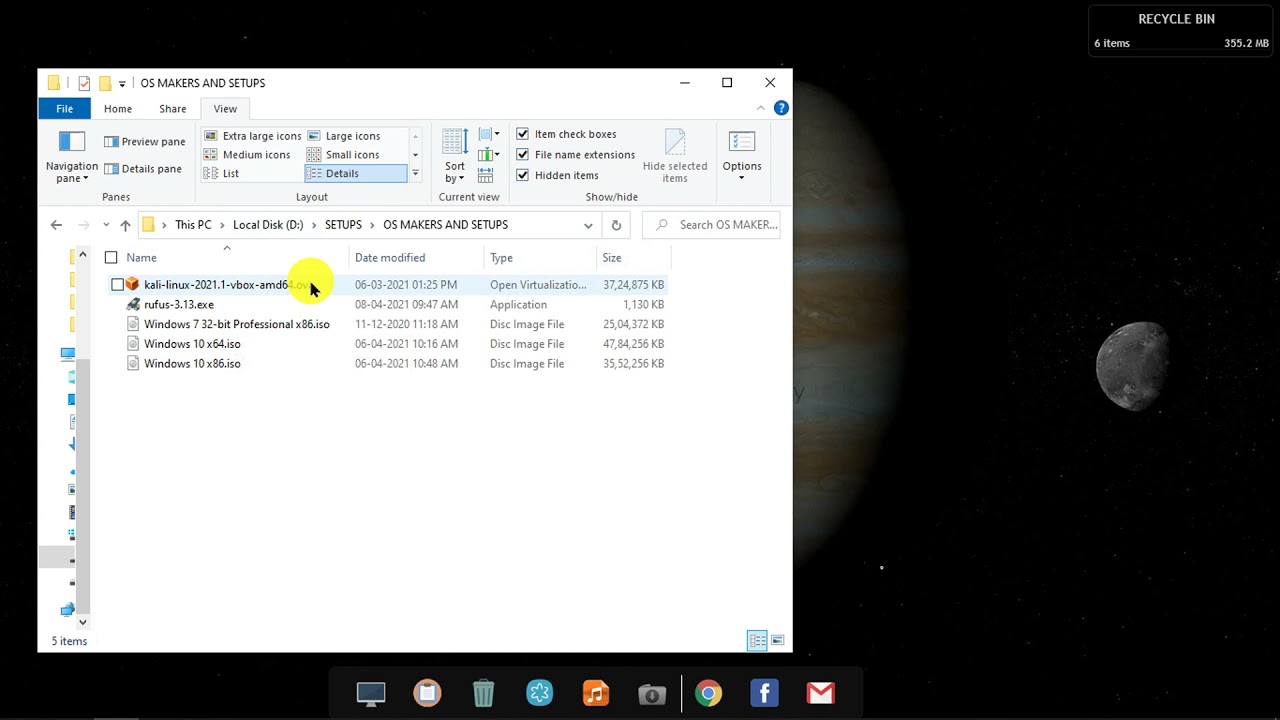Toggle the Details pane button
The height and width of the screenshot is (720, 1280).
point(143,169)
